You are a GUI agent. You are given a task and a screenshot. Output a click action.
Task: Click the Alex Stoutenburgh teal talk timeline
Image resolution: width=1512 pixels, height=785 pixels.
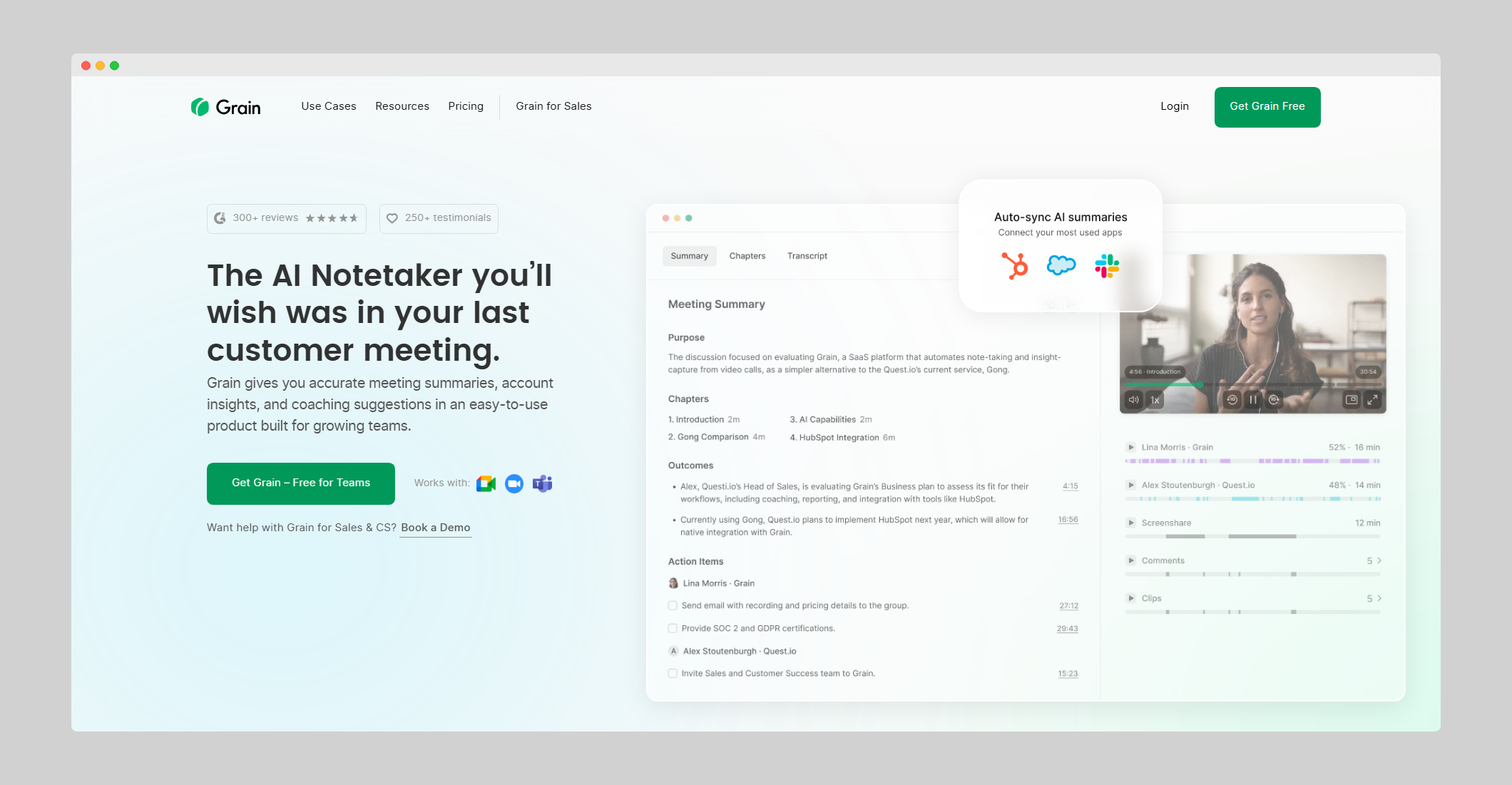(x=1253, y=499)
